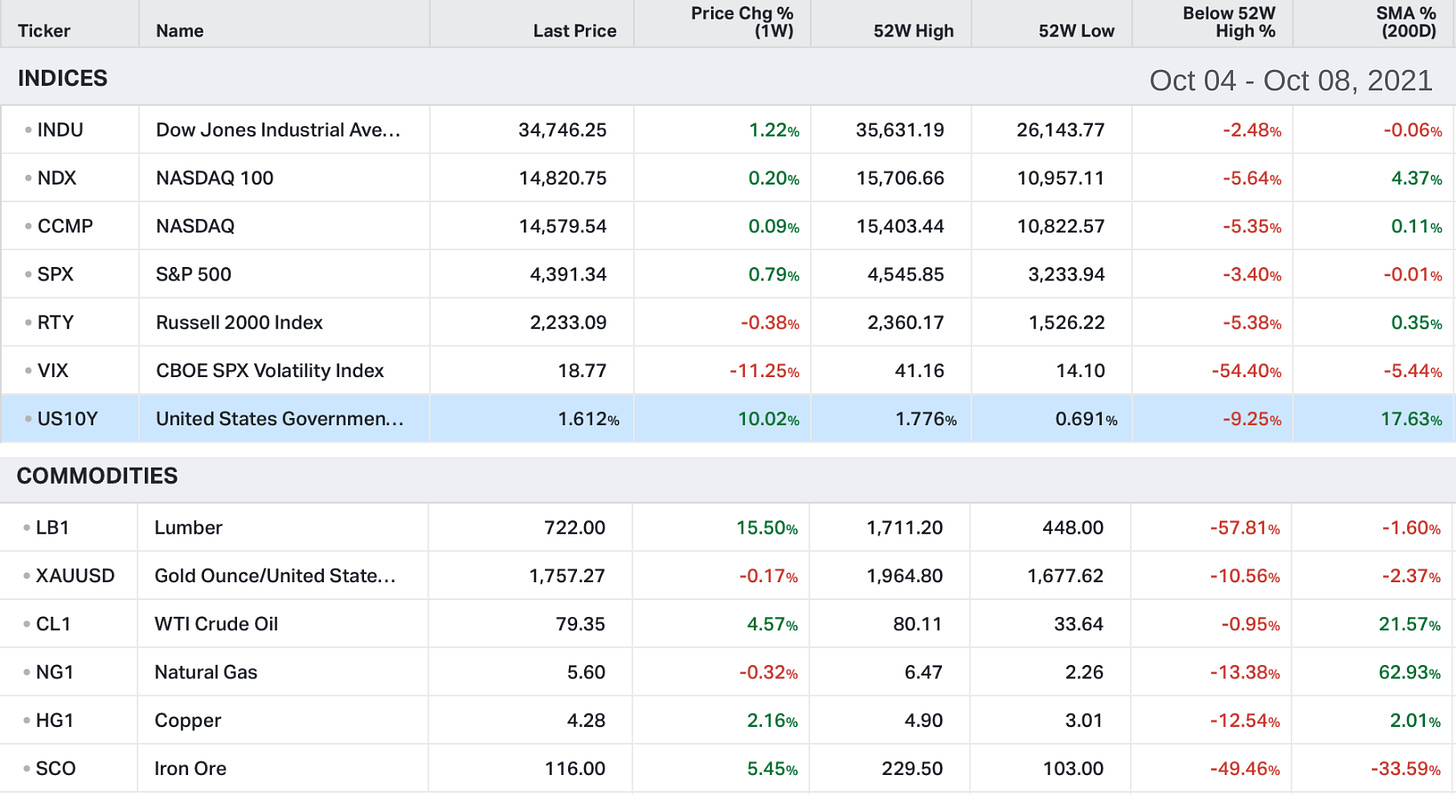Sort by Below 52W High % header
The width and height of the screenshot is (1456, 805).
1230,22
